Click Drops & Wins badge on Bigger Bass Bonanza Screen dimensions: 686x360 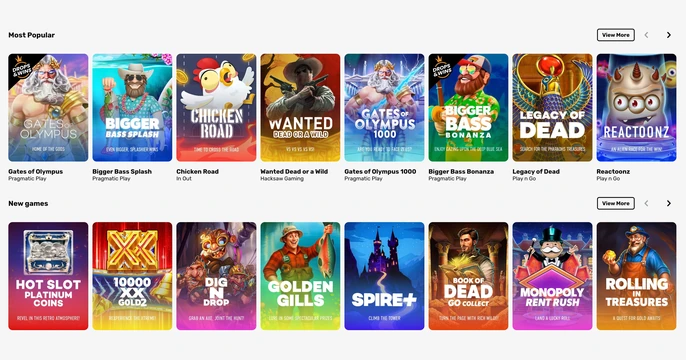[x=441, y=68]
